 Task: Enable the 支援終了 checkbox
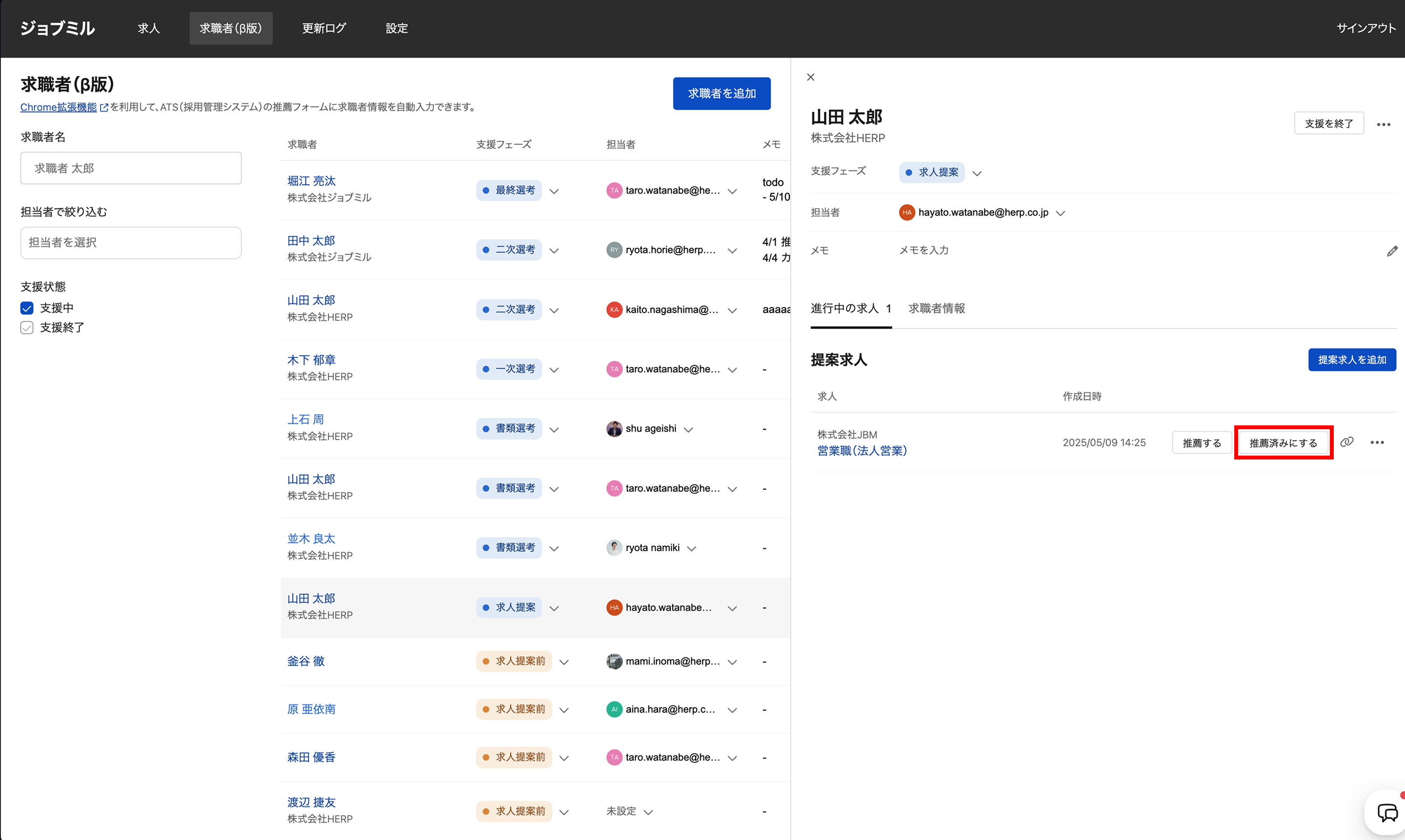27,328
